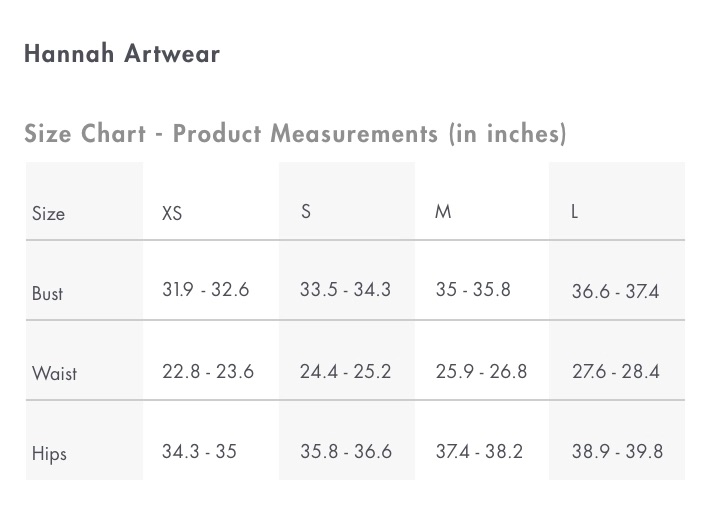Click L hips value 38.9 - 39.8
The height and width of the screenshot is (510, 712).
click(617, 451)
